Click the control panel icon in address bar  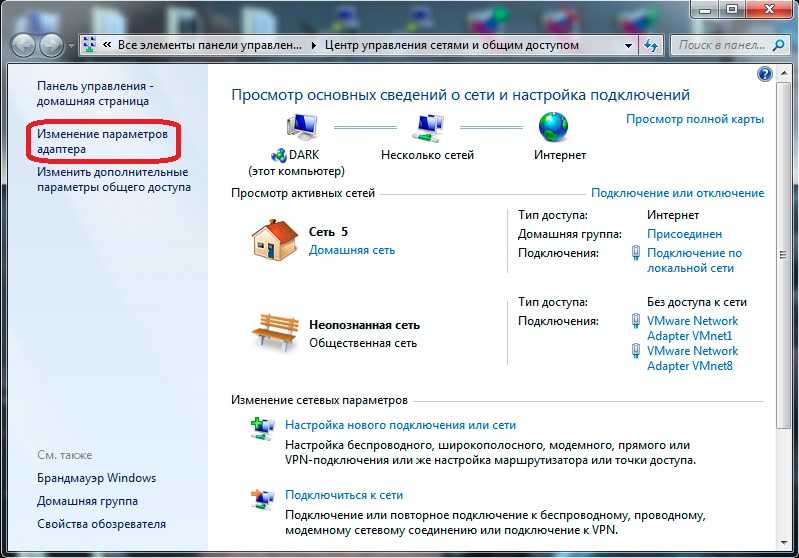[x=89, y=45]
